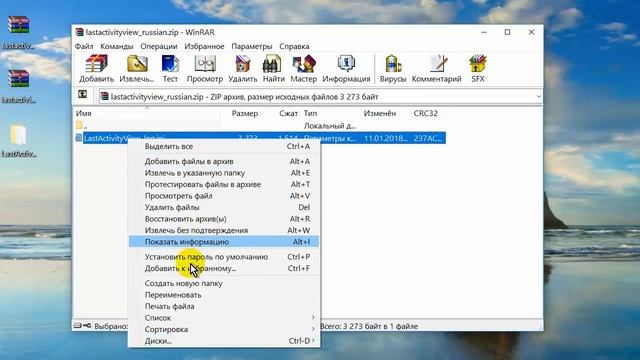
Task: Click the Удалить toolbar icon
Action: point(242,69)
